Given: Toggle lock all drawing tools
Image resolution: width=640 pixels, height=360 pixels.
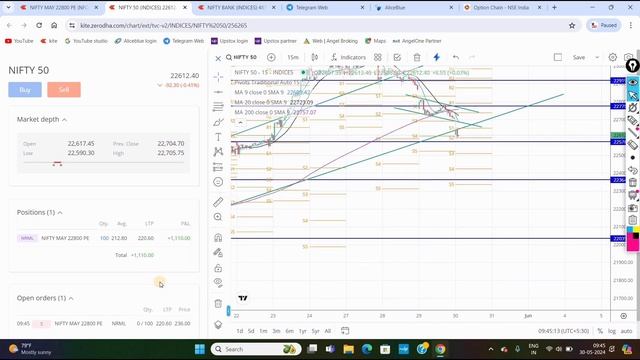Looking at the screenshot, I should [x=218, y=268].
